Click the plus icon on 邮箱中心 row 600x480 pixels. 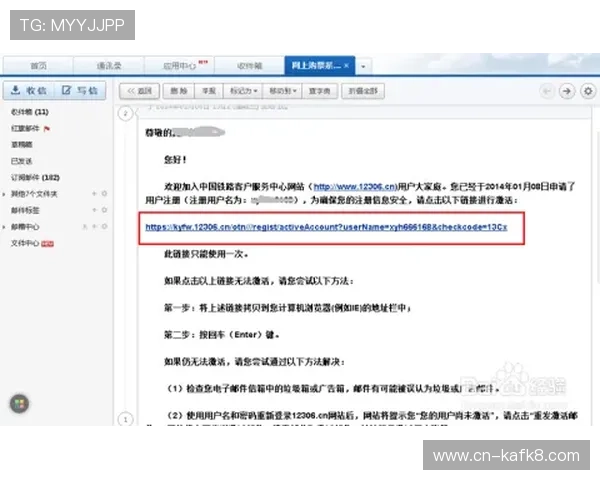click(x=94, y=227)
